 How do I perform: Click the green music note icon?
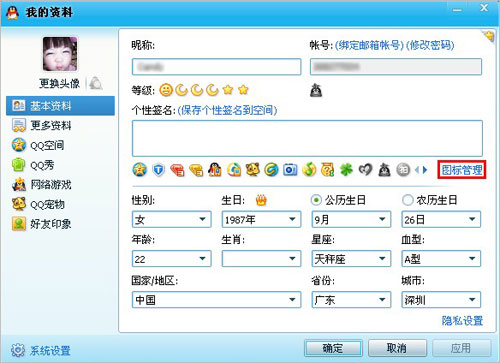(309, 170)
